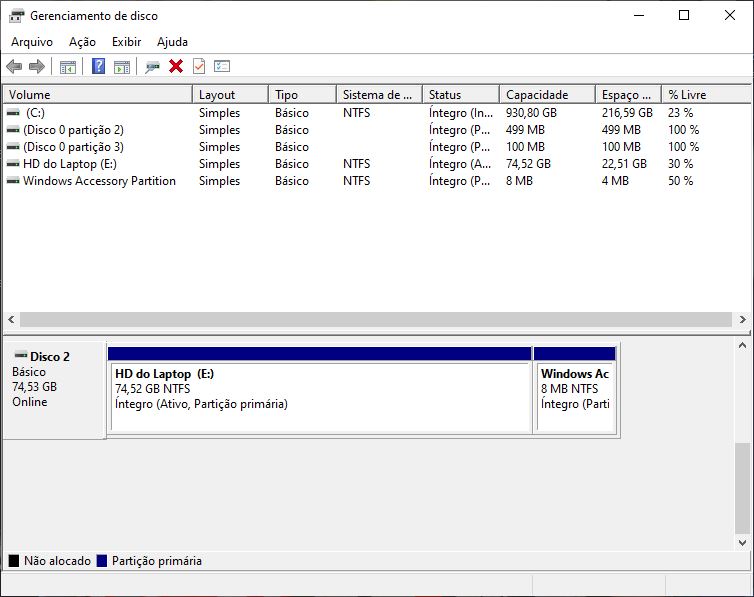Click the disk pane scroll down arrow
The height and width of the screenshot is (597, 754).
[x=742, y=543]
